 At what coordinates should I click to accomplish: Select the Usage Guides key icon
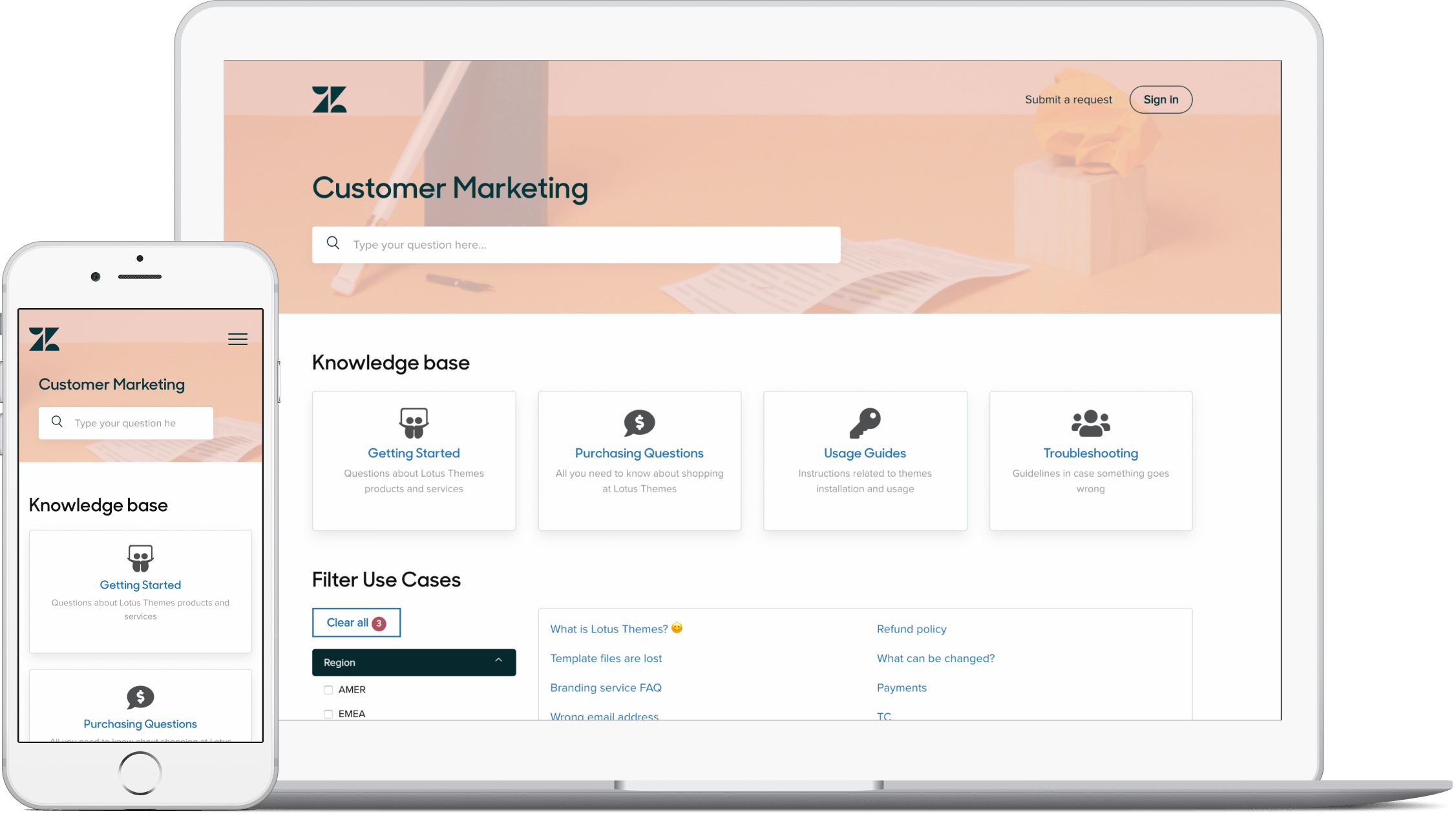pyautogui.click(x=864, y=422)
